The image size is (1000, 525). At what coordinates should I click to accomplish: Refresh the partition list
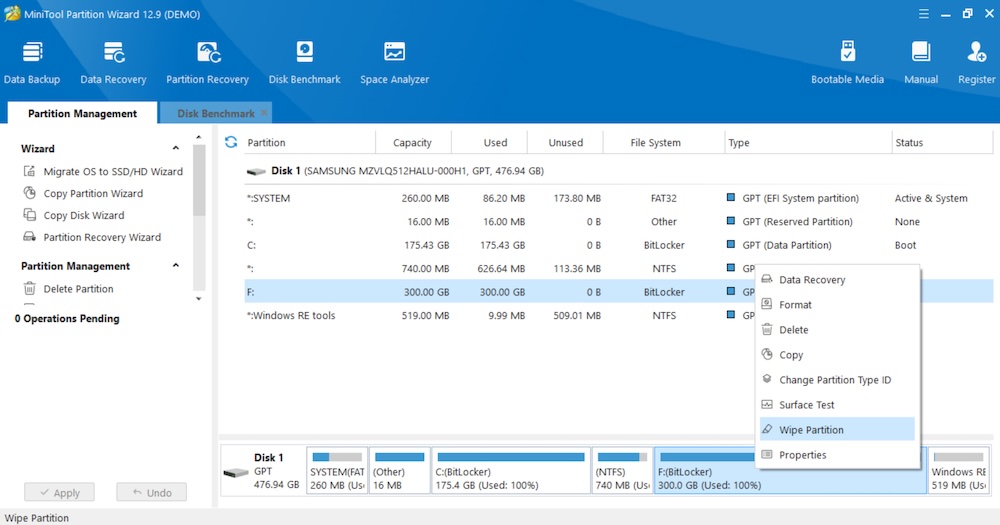click(x=231, y=142)
